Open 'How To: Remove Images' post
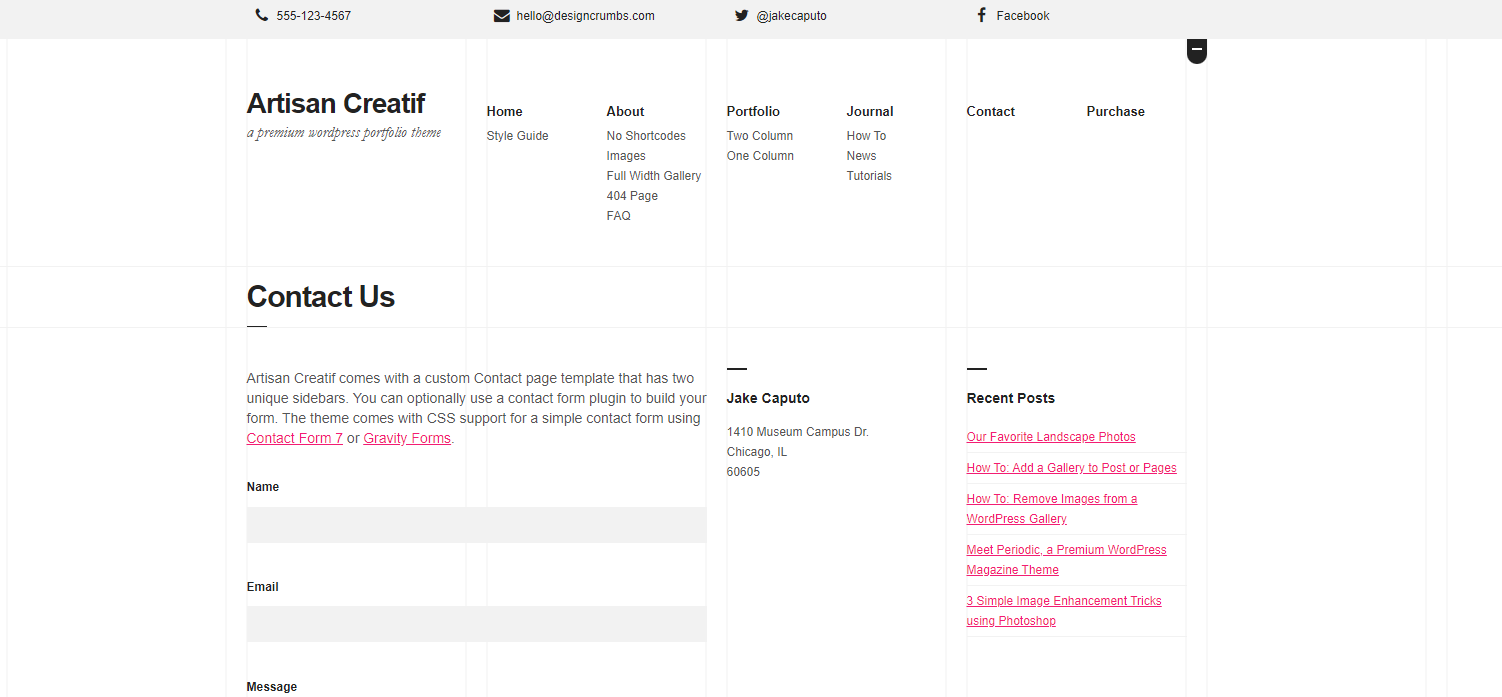The width and height of the screenshot is (1502, 697). tap(1052, 509)
